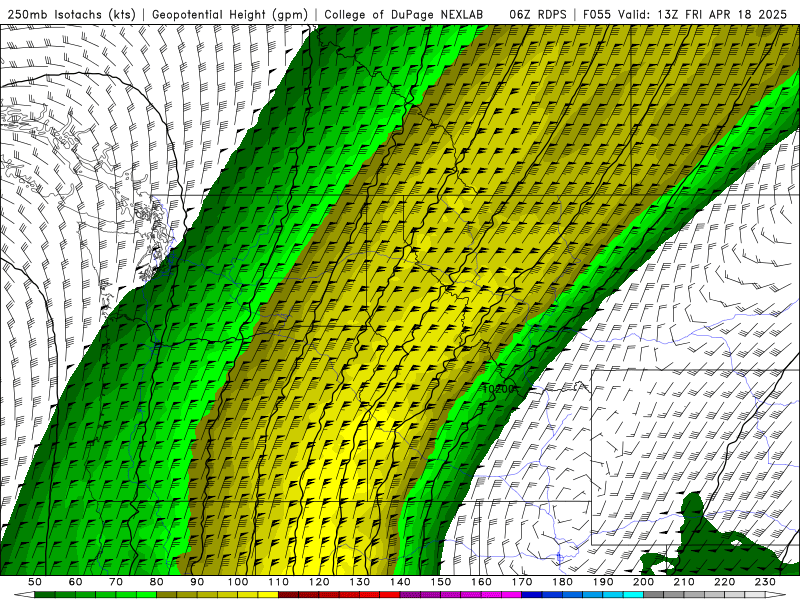Viewport: 800px width, 600px height.
Task: Click the 130 value on the color scale
Action: [x=360, y=582]
